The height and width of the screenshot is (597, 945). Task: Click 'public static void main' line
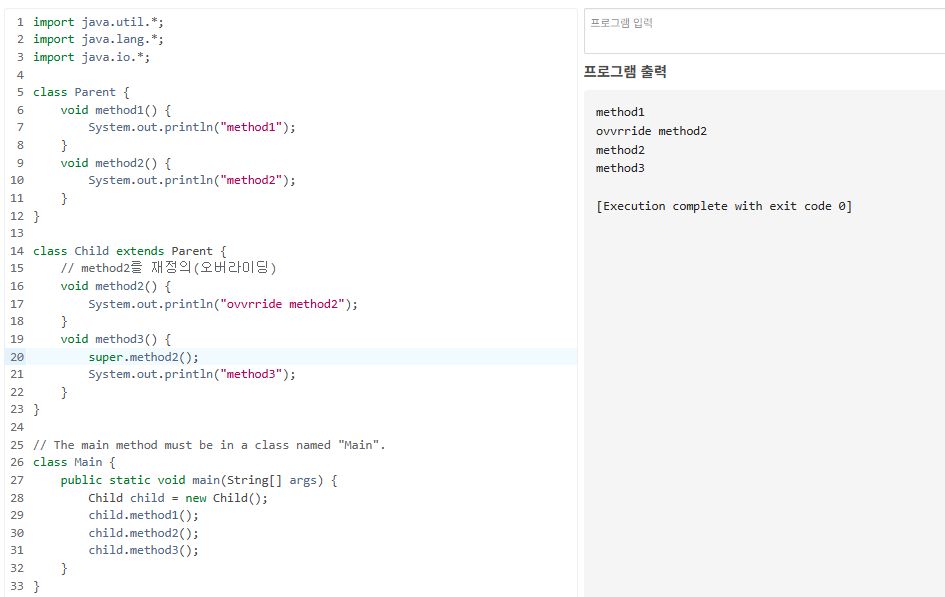tap(199, 480)
